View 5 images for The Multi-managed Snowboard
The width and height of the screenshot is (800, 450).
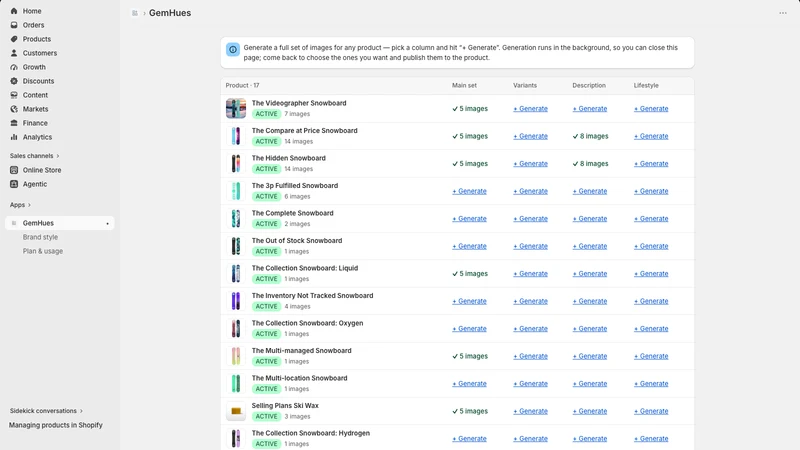(x=470, y=357)
